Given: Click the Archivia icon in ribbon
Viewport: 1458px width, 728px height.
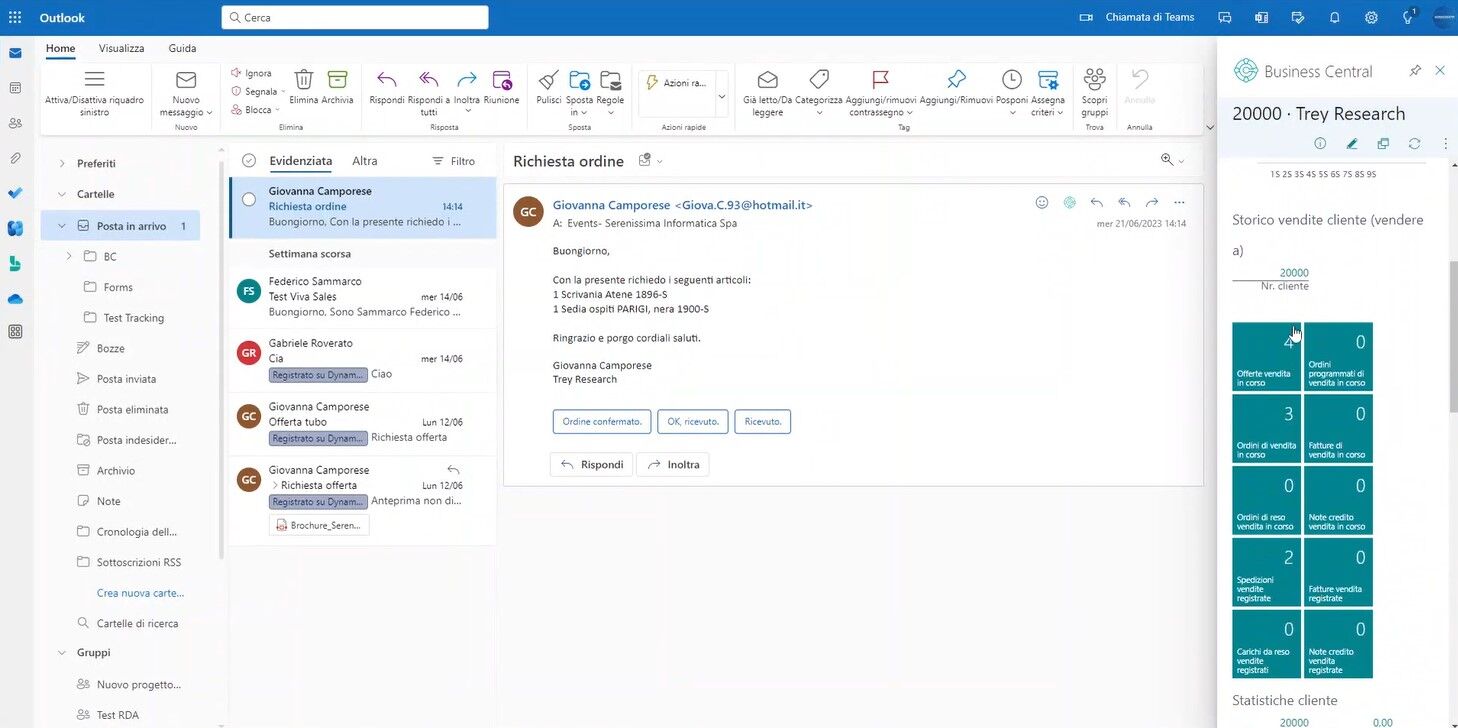Looking at the screenshot, I should pyautogui.click(x=338, y=79).
